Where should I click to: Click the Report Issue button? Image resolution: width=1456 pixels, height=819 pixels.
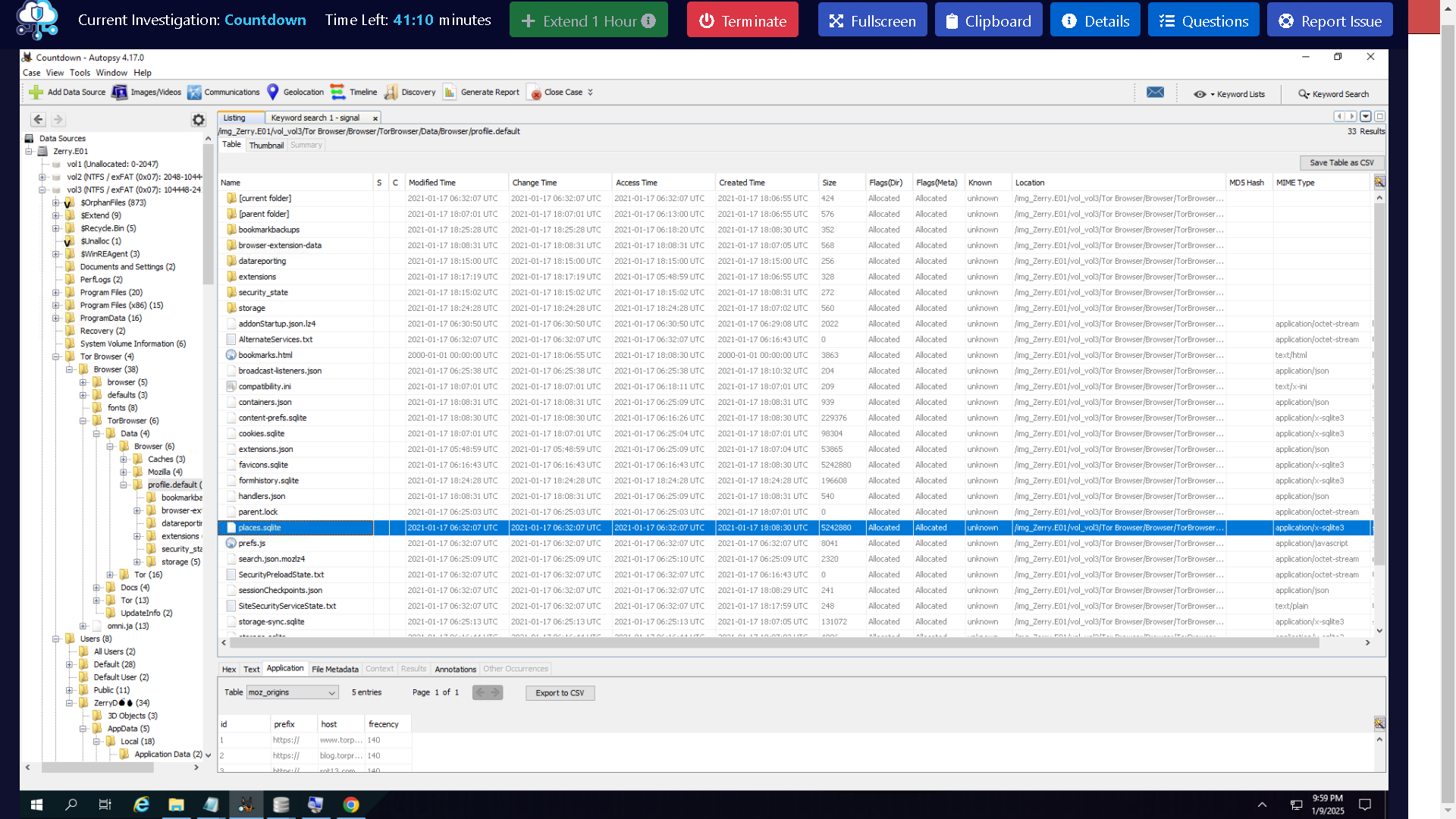pyautogui.click(x=1329, y=20)
